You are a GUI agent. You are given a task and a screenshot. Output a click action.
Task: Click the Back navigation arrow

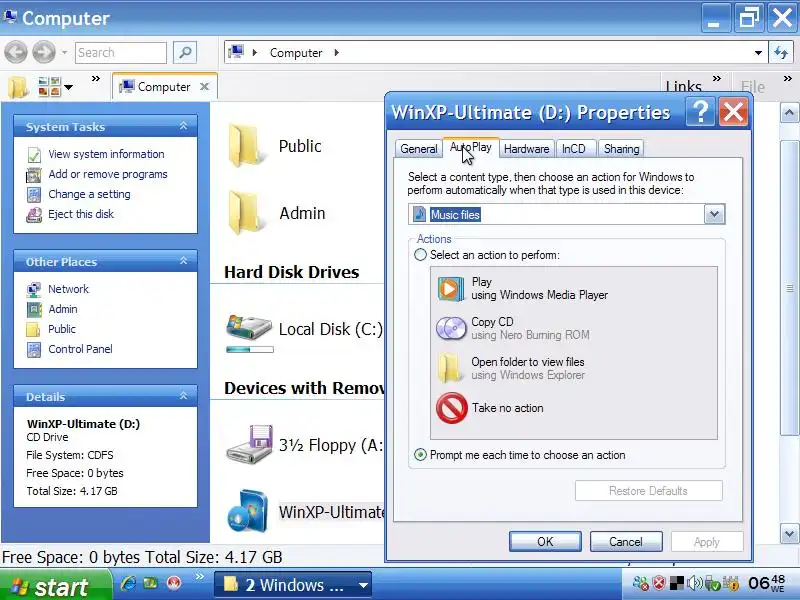(x=16, y=52)
